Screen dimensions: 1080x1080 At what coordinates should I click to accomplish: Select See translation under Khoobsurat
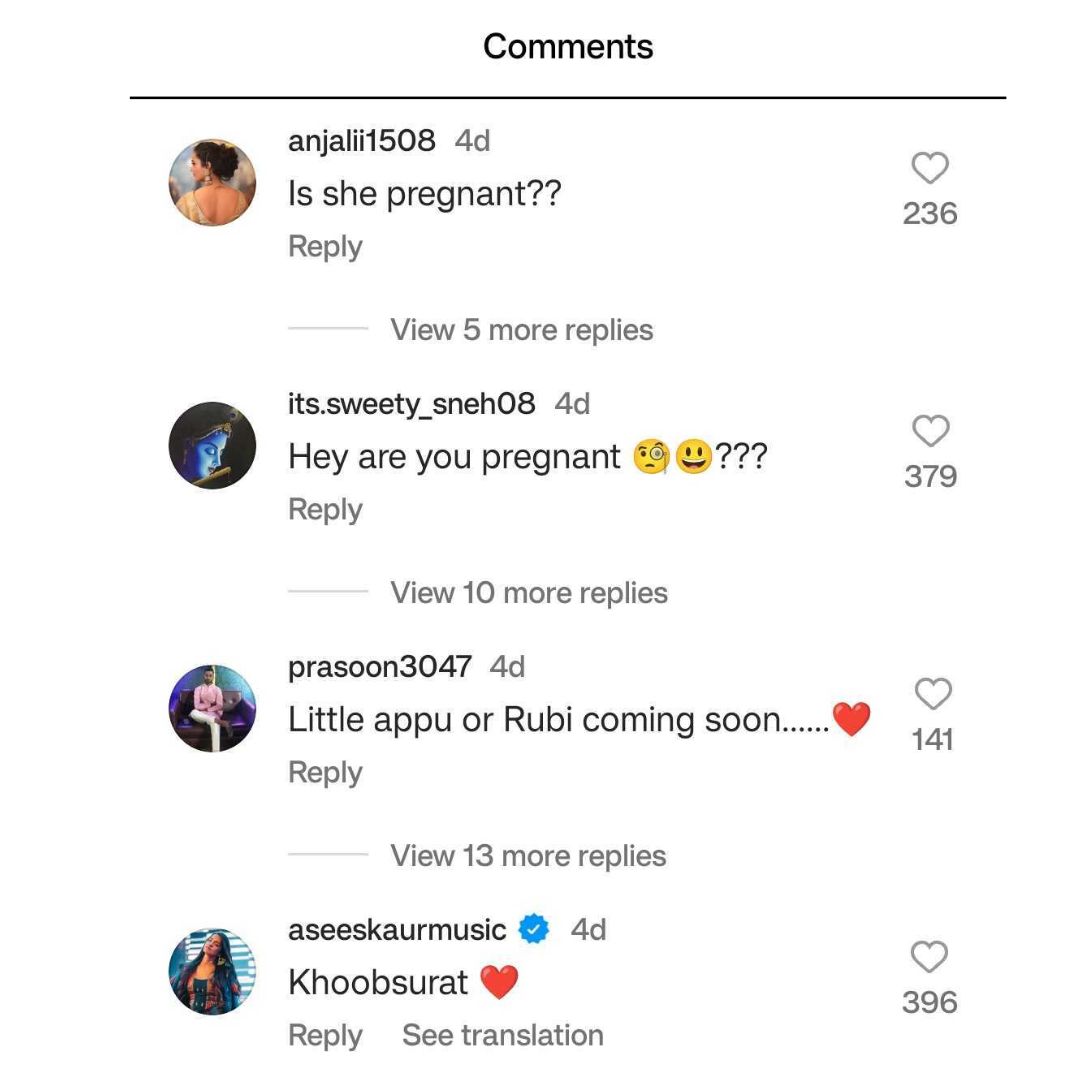coord(503,1035)
